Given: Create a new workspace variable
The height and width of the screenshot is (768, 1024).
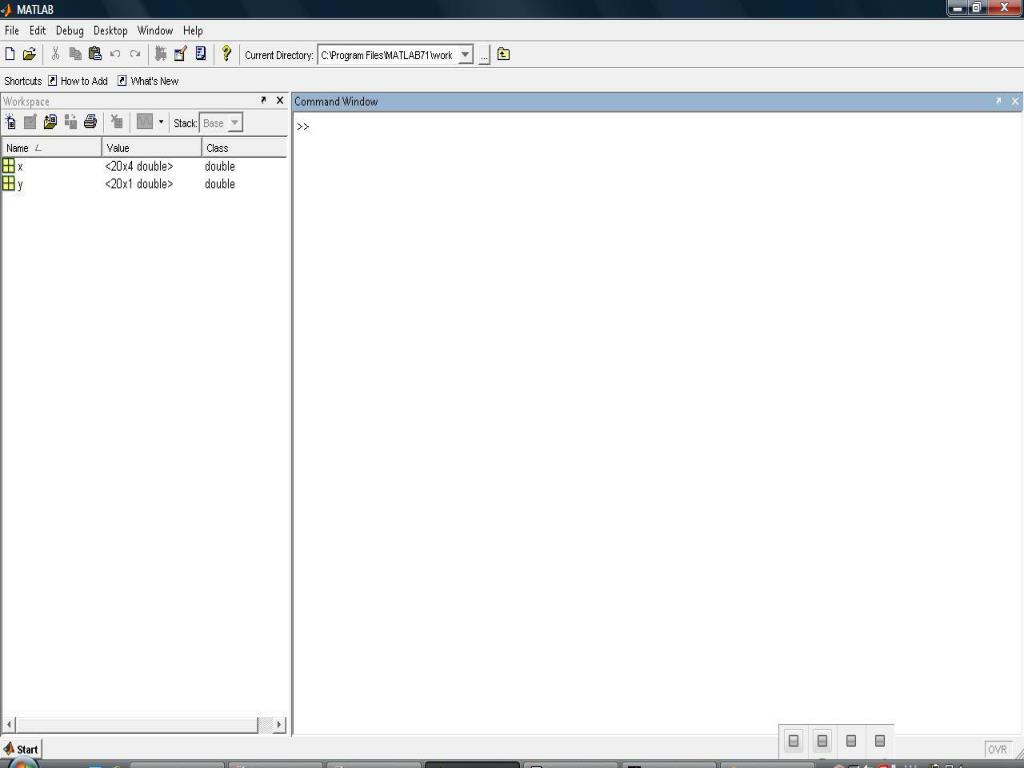Looking at the screenshot, I should click(10, 122).
